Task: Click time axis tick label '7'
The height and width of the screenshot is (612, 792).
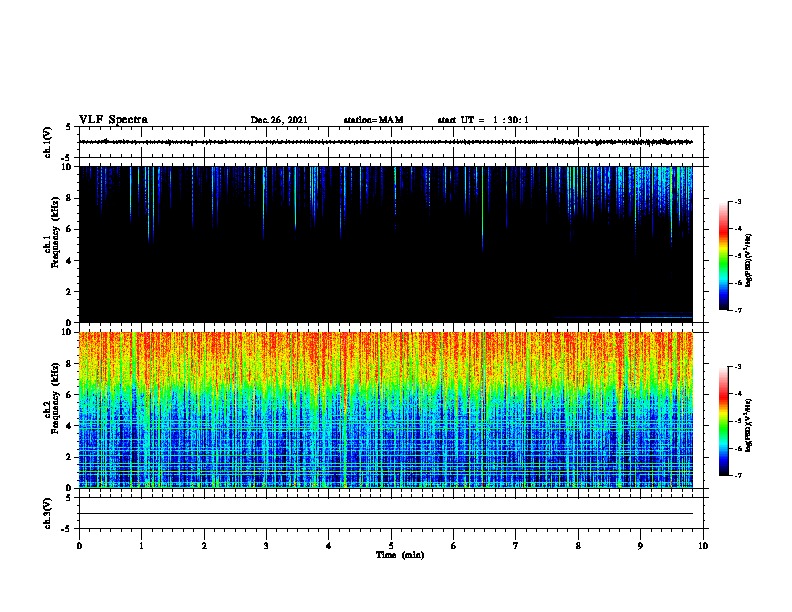Action: tap(516, 546)
